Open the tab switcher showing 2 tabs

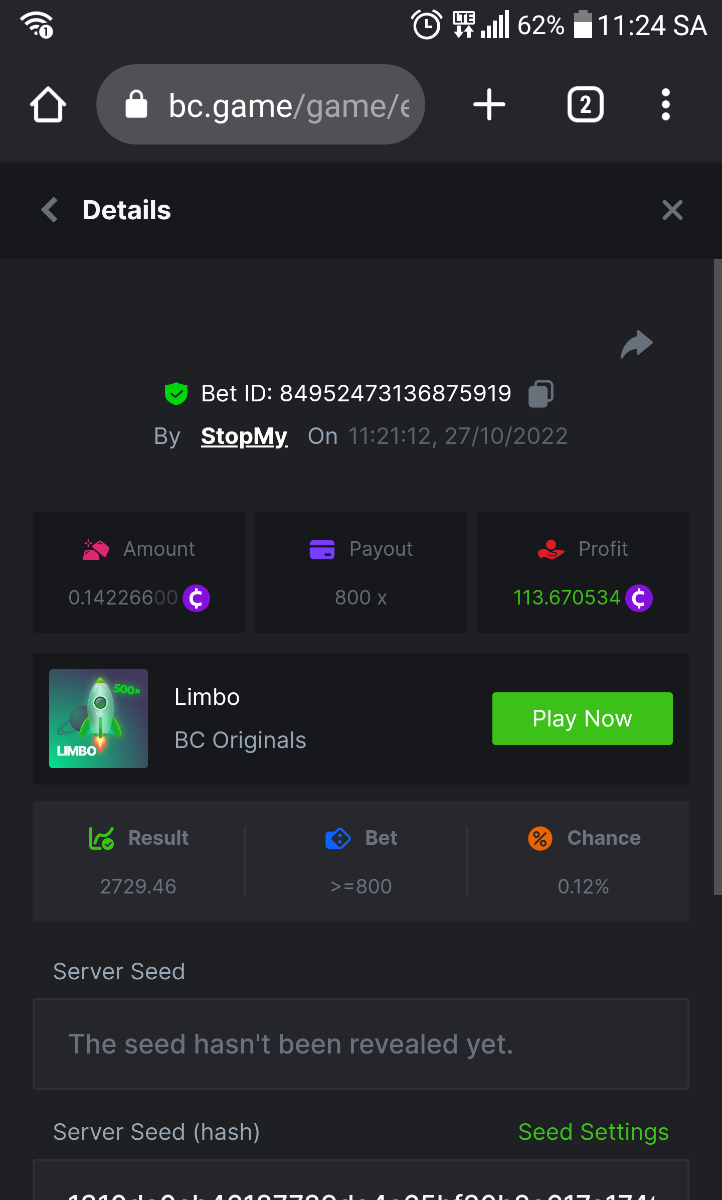[x=585, y=105]
